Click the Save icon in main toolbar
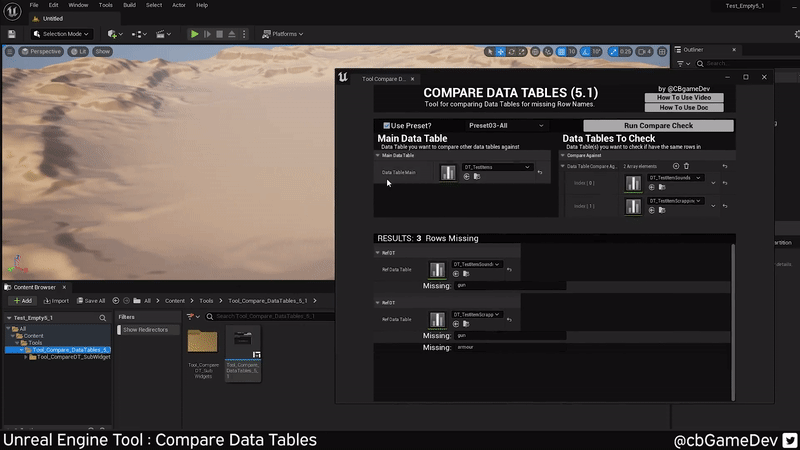 pos(11,34)
